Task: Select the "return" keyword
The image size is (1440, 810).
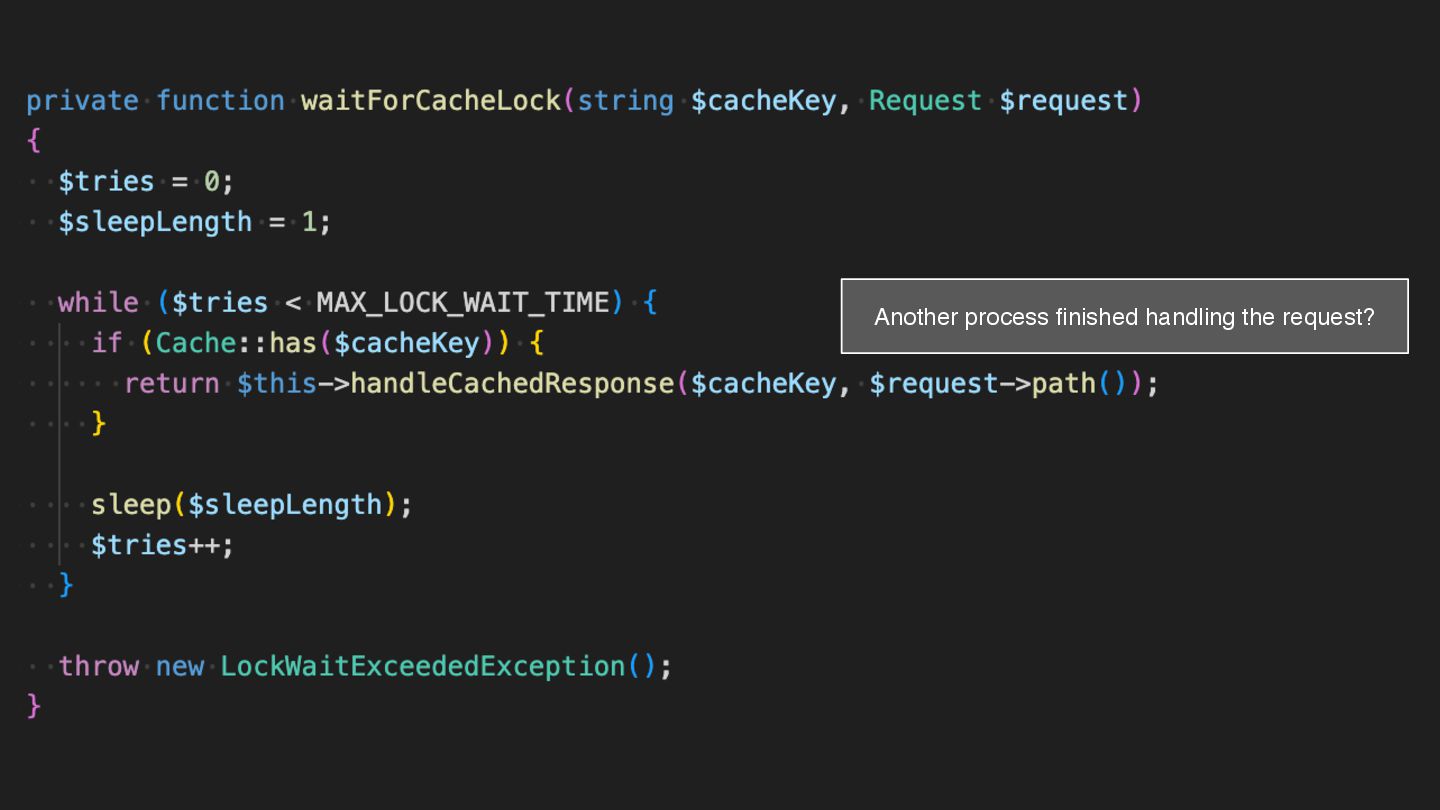Action: point(171,383)
